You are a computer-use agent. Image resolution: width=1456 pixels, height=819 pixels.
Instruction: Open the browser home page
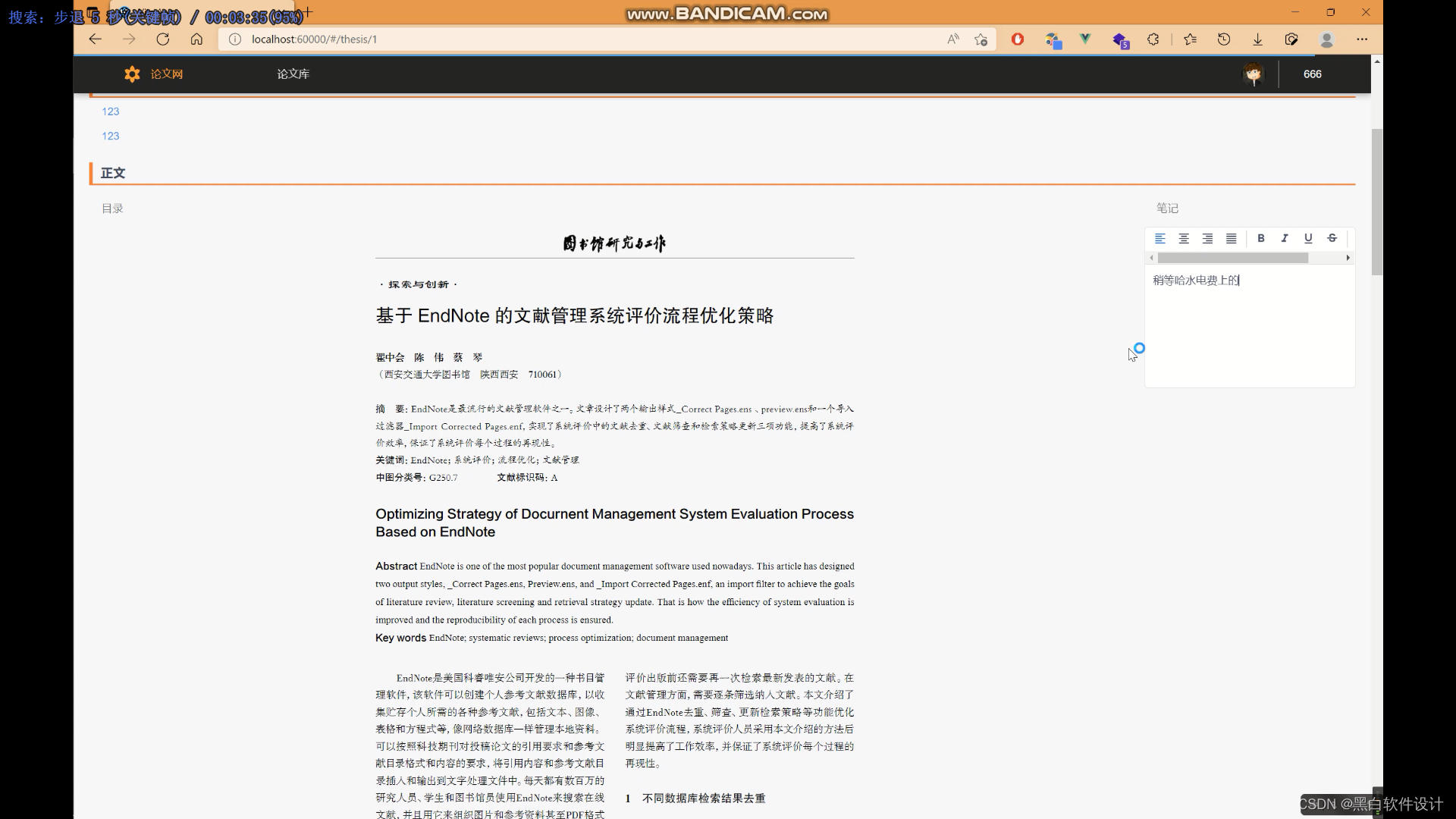coord(196,39)
